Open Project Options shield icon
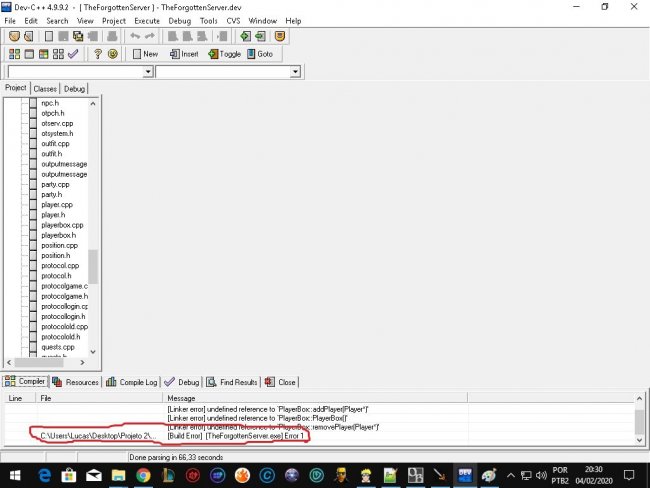This screenshot has height=488, width=650. click(x=280, y=36)
